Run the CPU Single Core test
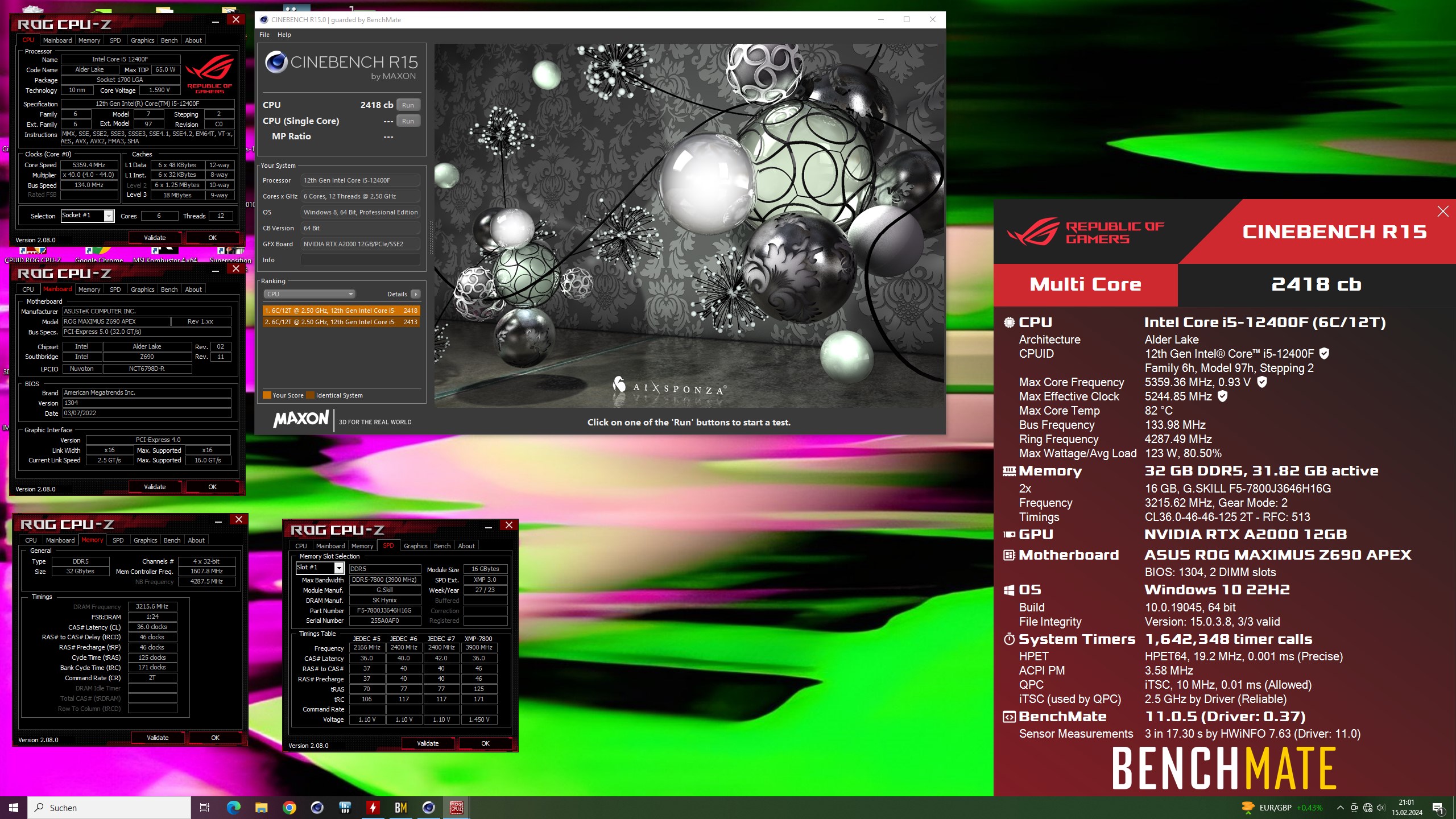The image size is (1456, 819). click(x=408, y=121)
